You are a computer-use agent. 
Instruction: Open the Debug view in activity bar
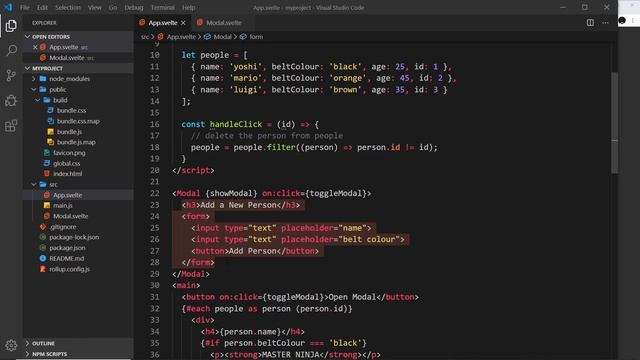(11, 100)
